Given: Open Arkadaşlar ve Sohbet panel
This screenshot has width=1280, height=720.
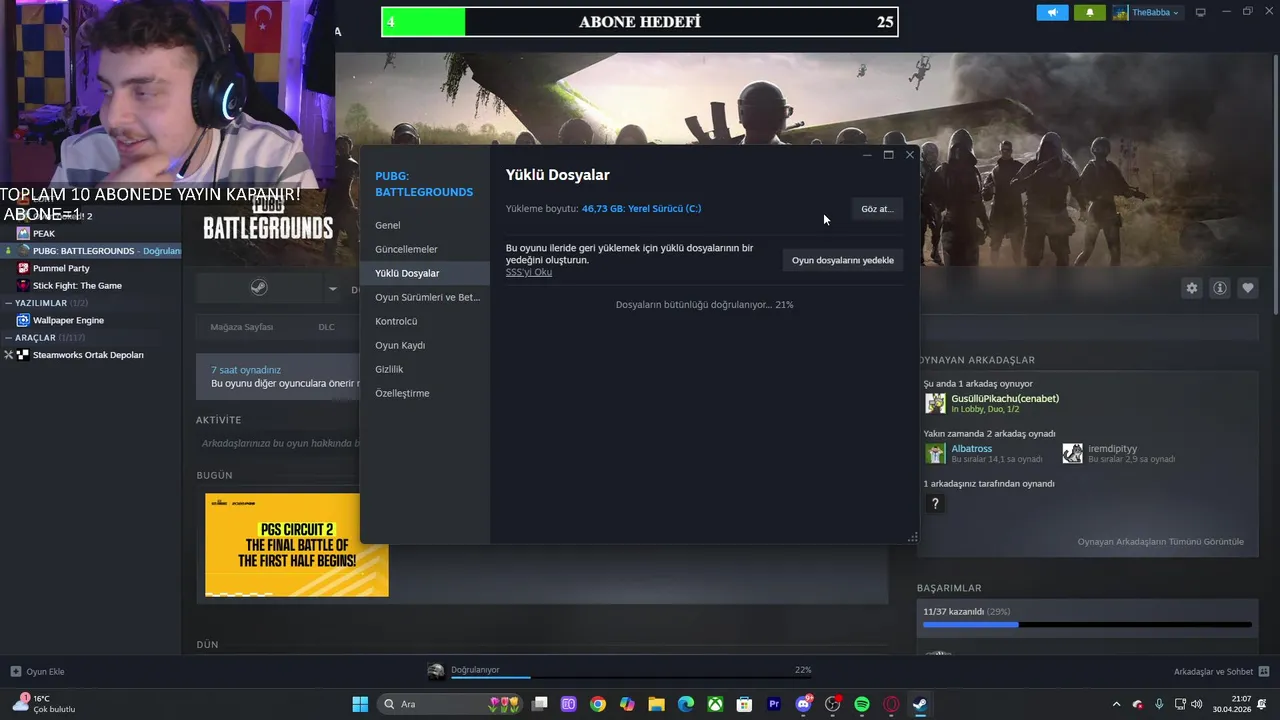Looking at the screenshot, I should [x=1222, y=671].
